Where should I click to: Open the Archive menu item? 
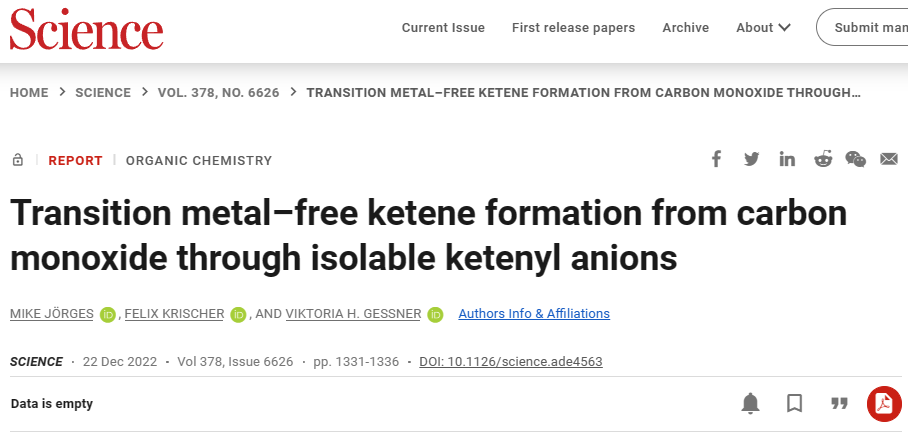click(x=686, y=28)
